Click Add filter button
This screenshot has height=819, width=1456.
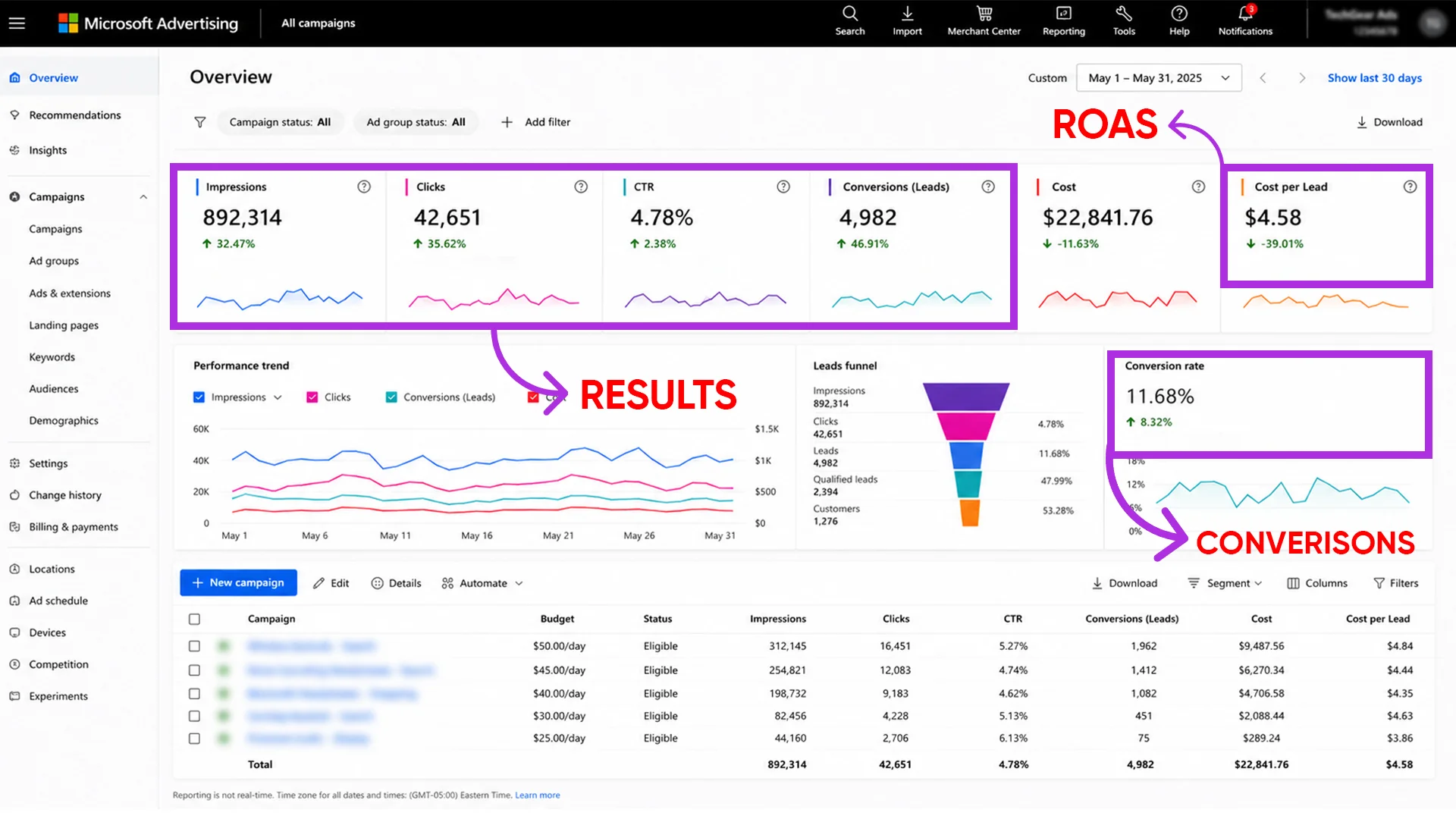pyautogui.click(x=536, y=122)
